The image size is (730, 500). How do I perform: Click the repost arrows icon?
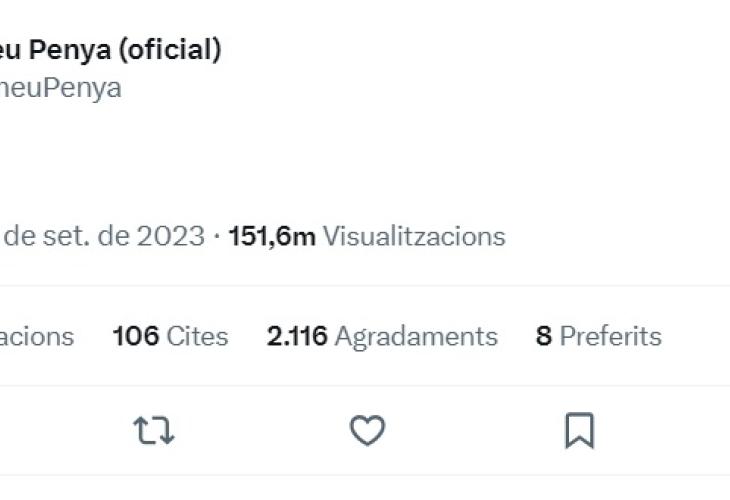coord(154,431)
